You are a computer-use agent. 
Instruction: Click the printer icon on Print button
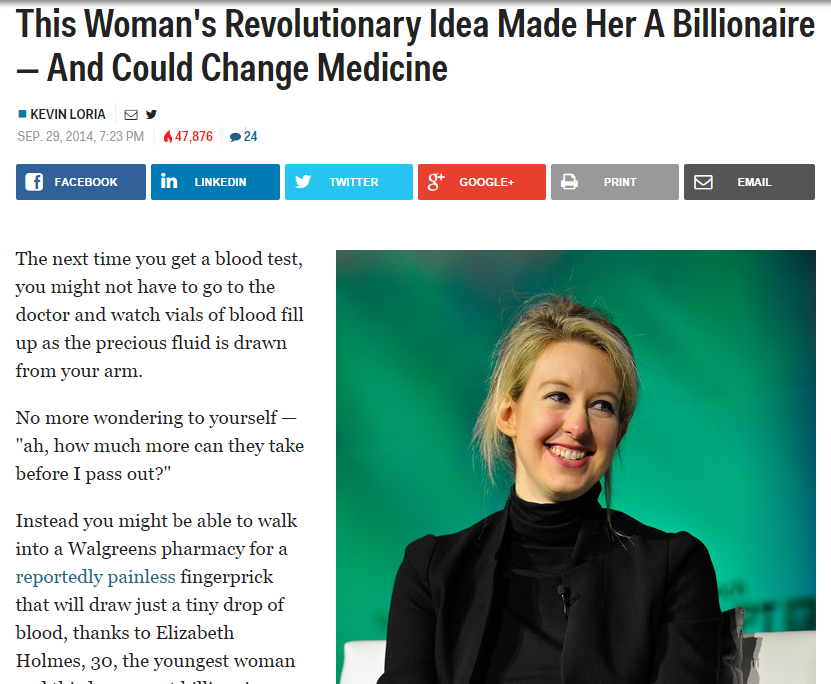click(x=569, y=182)
